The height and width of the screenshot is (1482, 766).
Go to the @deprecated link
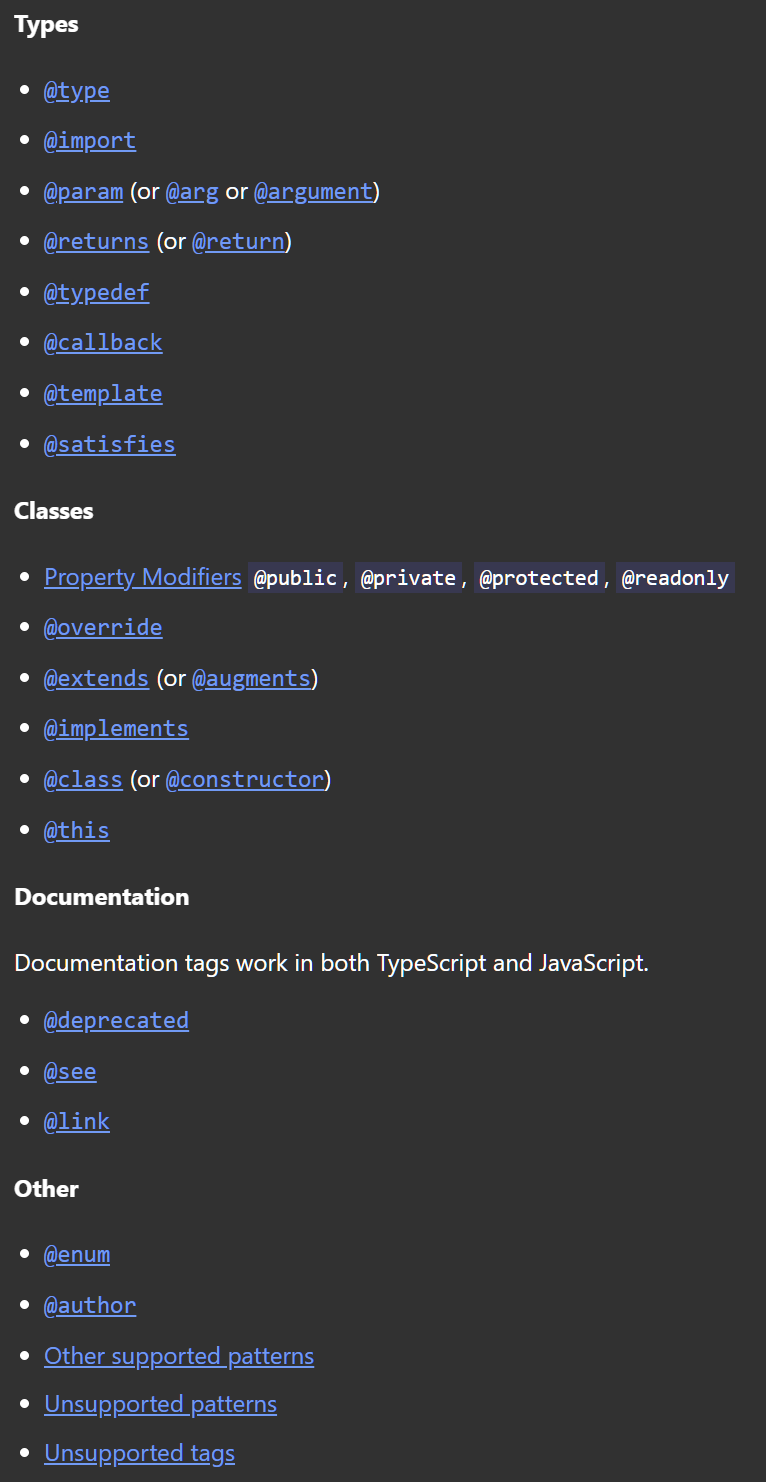point(116,1021)
